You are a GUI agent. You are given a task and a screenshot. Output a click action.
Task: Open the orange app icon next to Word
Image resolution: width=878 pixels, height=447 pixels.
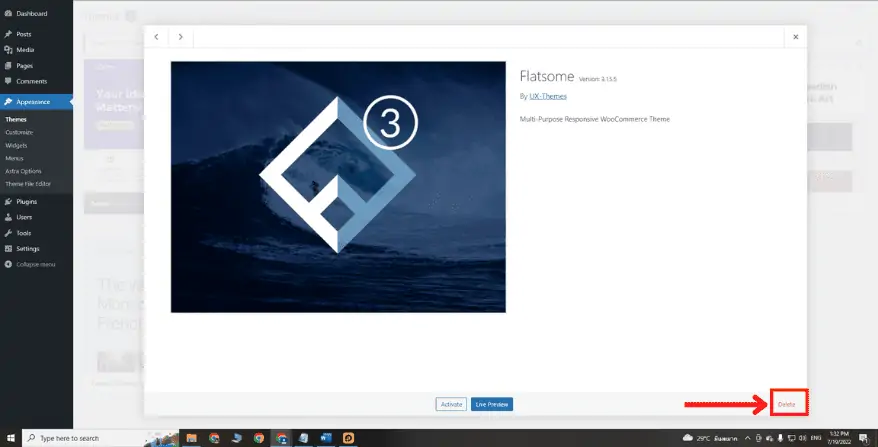[348, 438]
